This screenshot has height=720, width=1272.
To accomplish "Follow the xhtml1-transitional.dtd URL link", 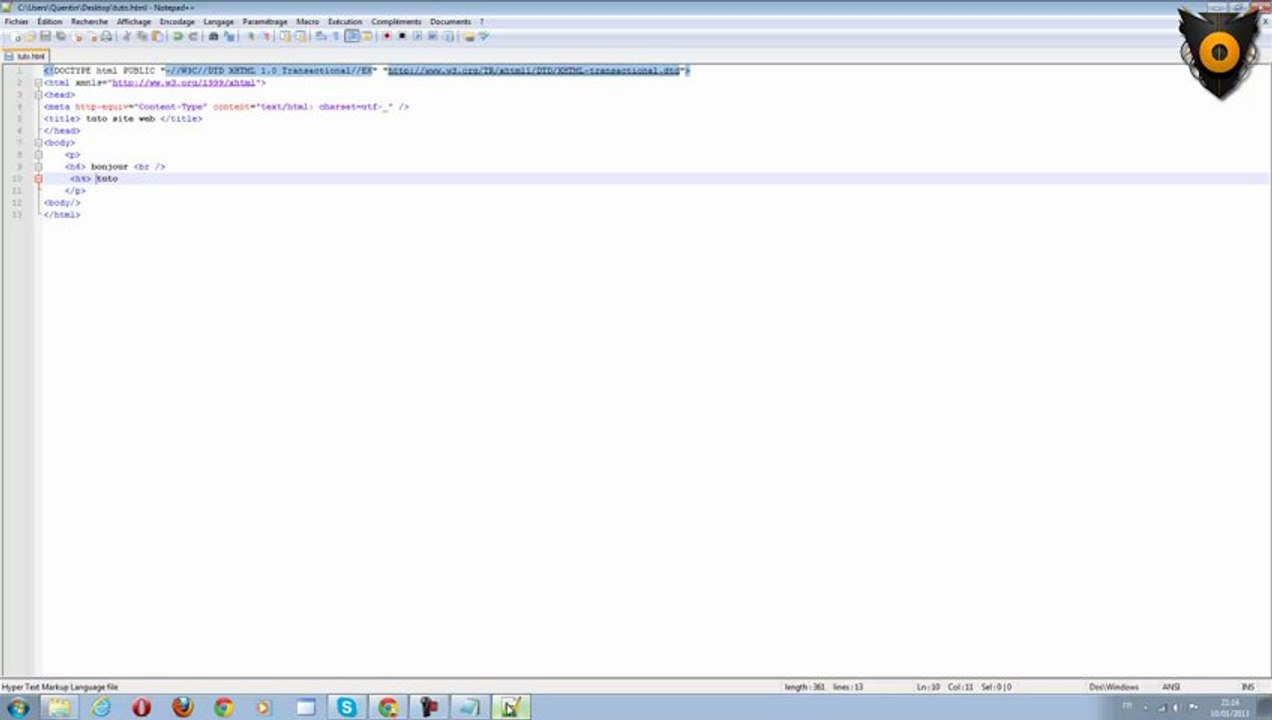I will click(534, 71).
